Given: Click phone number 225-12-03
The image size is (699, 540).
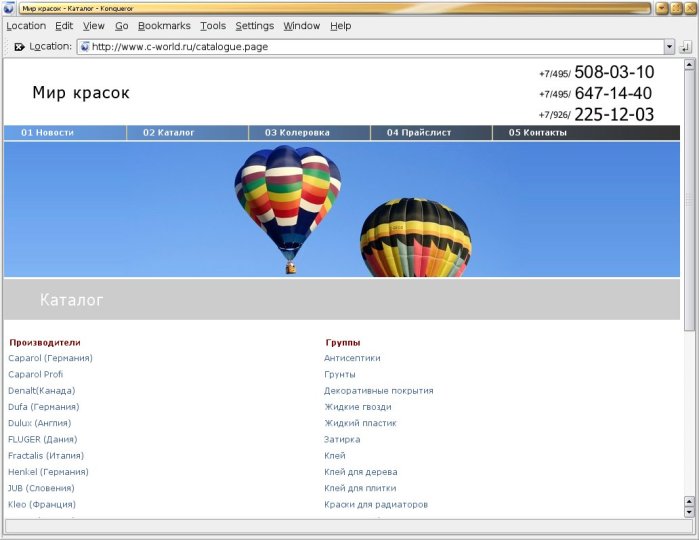Looking at the screenshot, I should [614, 115].
